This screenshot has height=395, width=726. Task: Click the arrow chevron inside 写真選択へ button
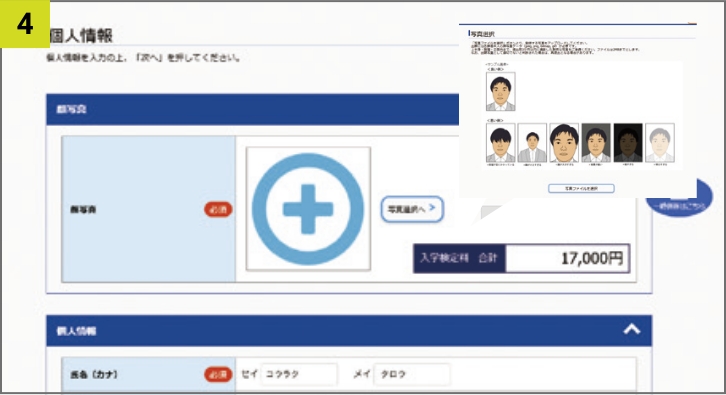[x=432, y=208]
